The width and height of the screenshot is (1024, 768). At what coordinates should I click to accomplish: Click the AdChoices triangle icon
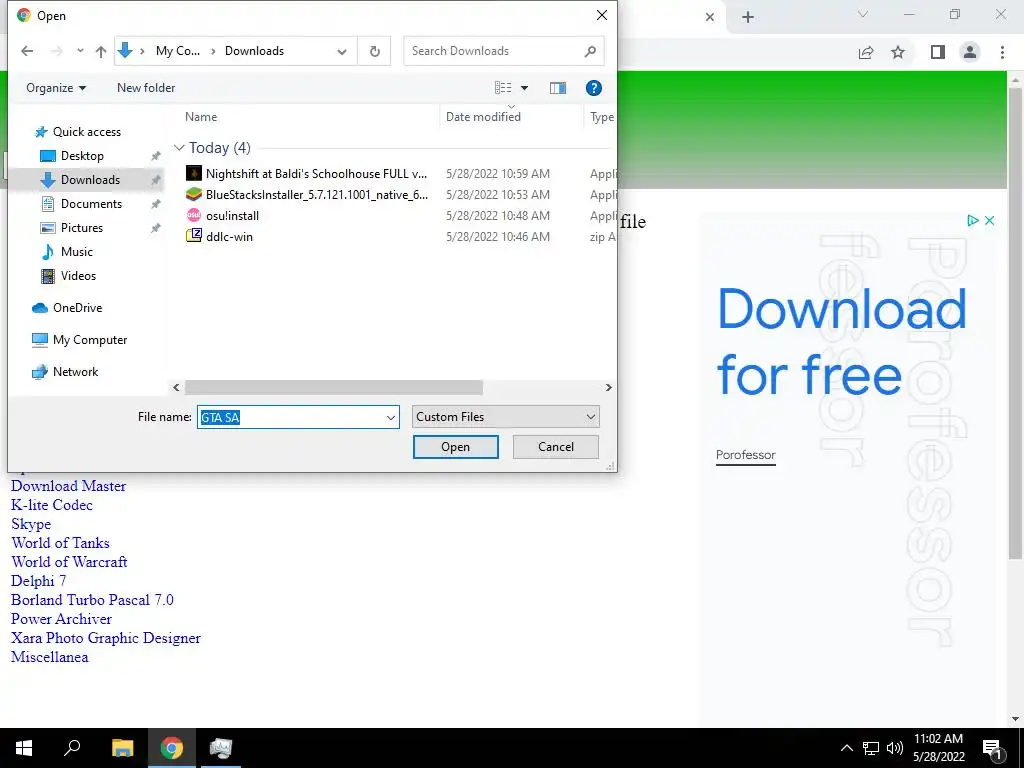[972, 221]
